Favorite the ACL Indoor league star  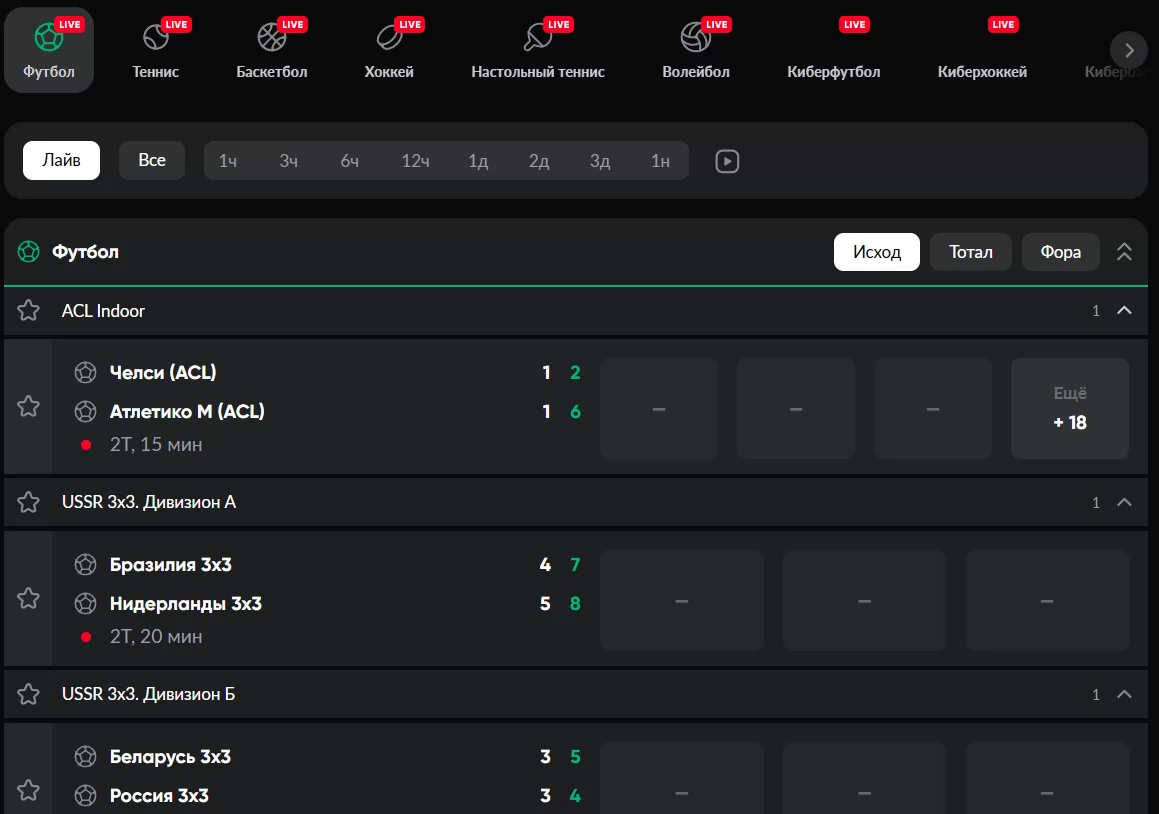(x=28, y=311)
